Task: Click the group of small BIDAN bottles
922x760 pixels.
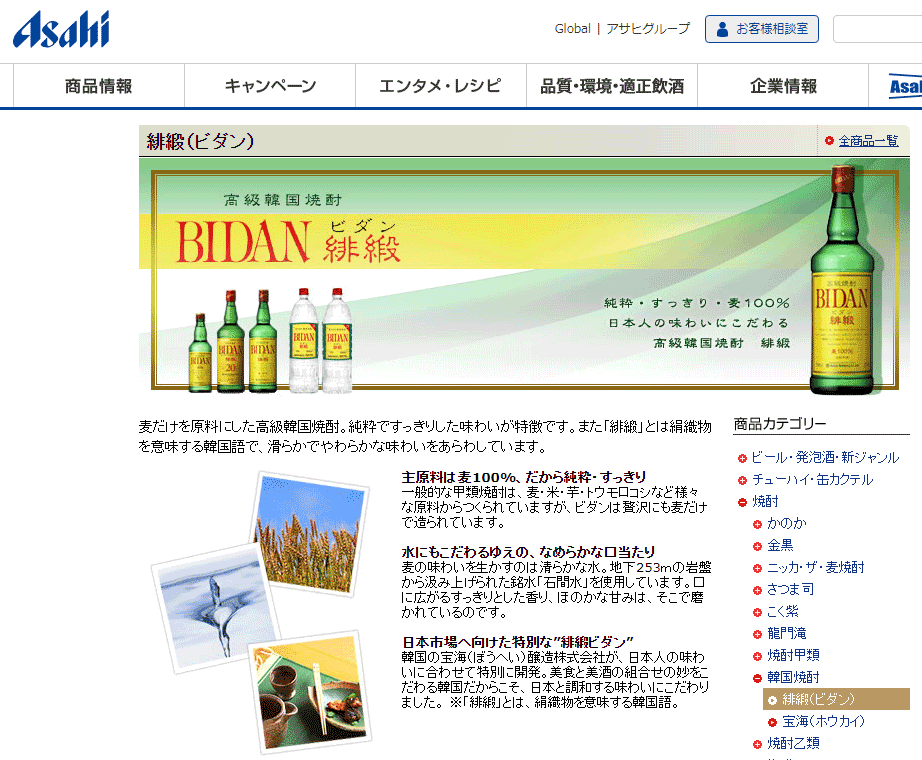Action: [x=271, y=341]
